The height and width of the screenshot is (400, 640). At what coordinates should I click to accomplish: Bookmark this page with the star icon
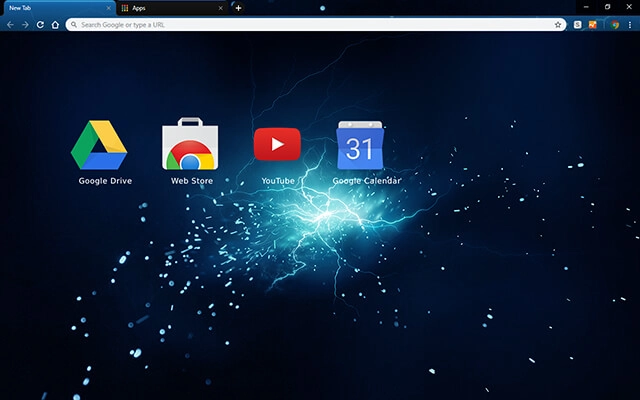pyautogui.click(x=558, y=25)
